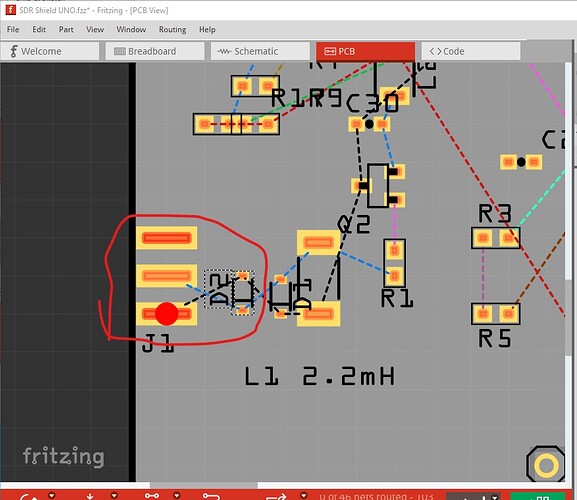The height and width of the screenshot is (500, 577).
Task: Click the green Fabricate button
Action: point(538,496)
